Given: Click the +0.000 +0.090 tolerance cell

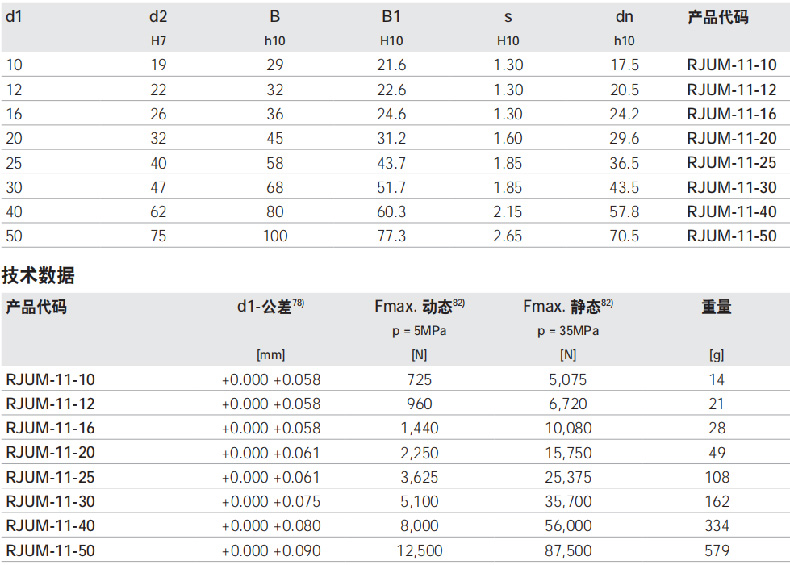Looking at the screenshot, I should (x=271, y=550).
